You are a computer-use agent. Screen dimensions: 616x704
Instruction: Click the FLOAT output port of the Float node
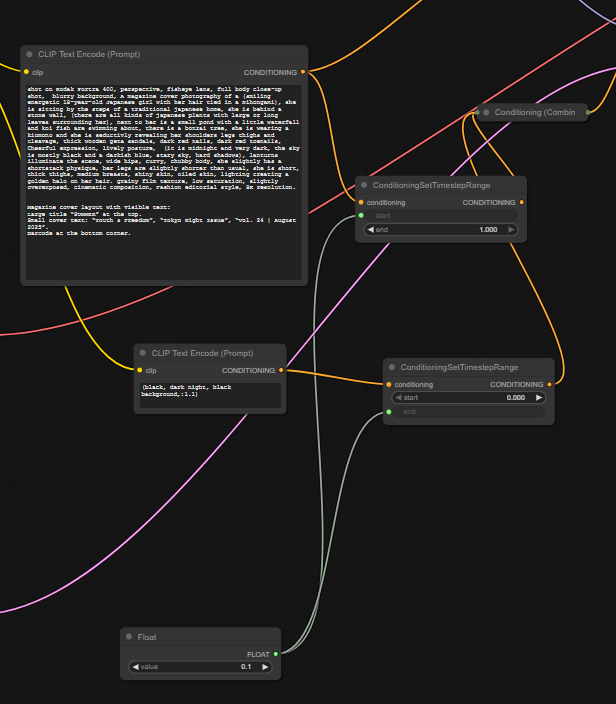click(276, 654)
